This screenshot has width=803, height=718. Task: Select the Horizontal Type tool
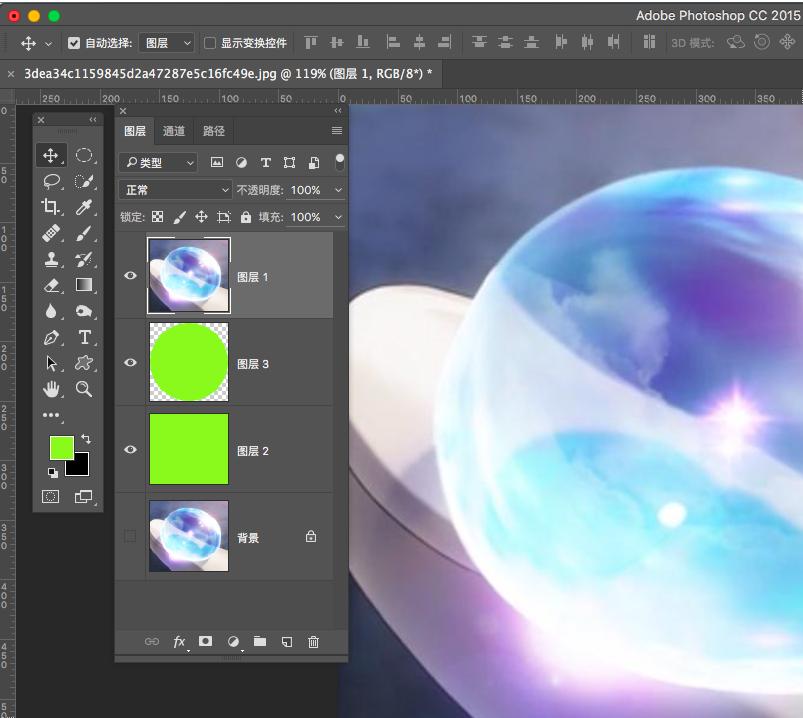tap(84, 337)
